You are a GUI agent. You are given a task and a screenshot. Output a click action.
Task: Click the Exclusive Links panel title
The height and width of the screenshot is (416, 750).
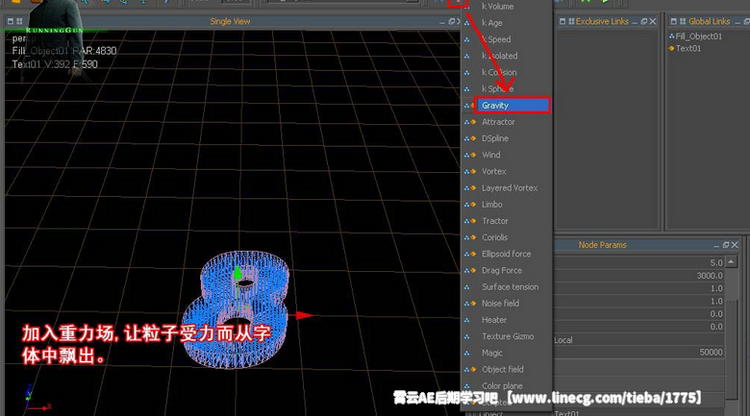pyautogui.click(x=602, y=22)
